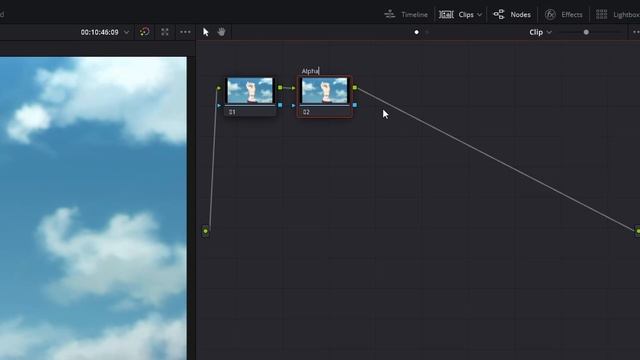Expand the timecode dropdown chevron
This screenshot has width=640, height=360.
click(x=127, y=32)
